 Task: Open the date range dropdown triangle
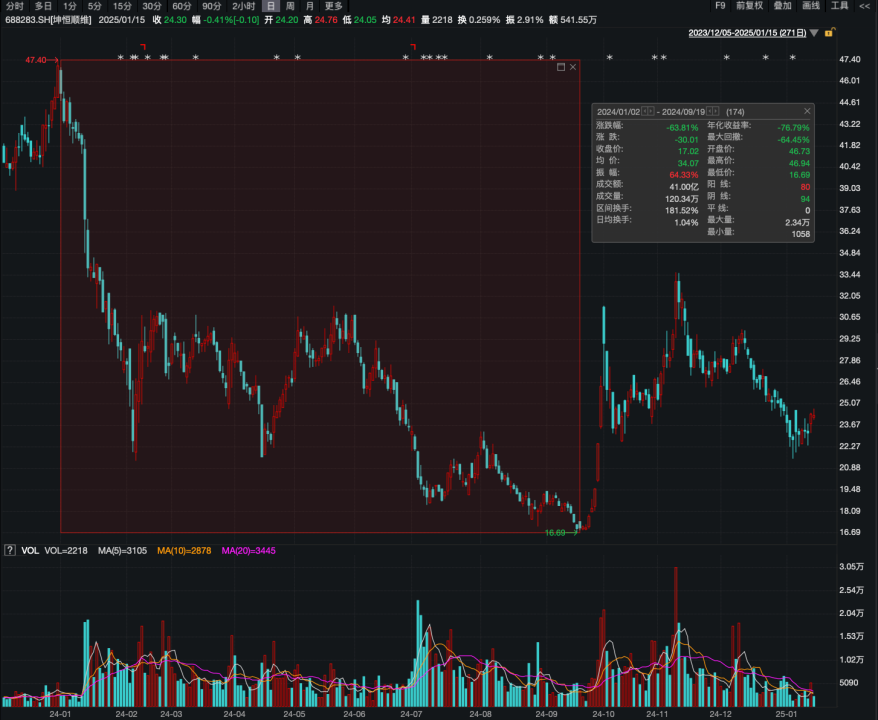point(814,33)
